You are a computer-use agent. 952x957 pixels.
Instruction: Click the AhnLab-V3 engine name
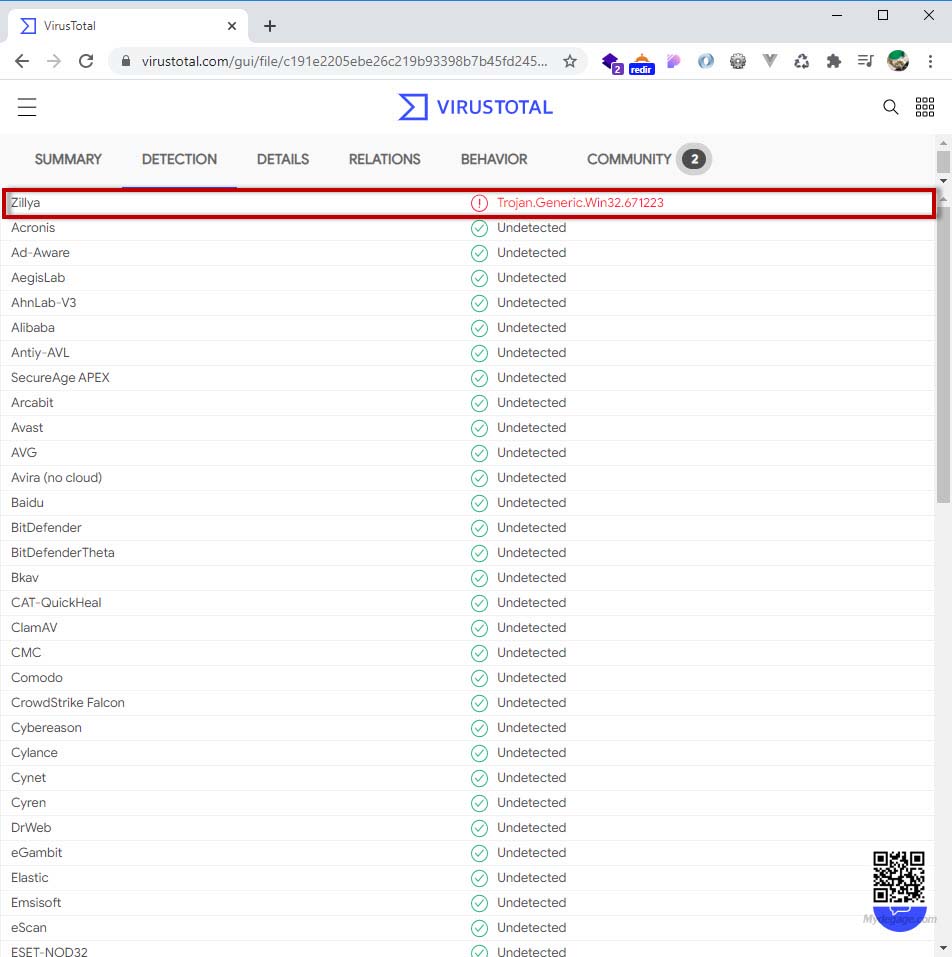click(44, 303)
